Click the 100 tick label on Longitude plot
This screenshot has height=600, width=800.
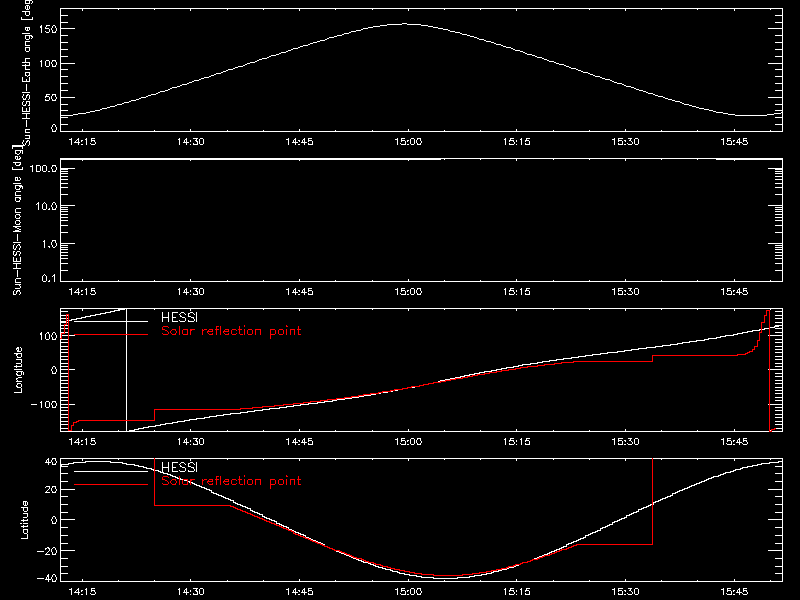point(48,336)
